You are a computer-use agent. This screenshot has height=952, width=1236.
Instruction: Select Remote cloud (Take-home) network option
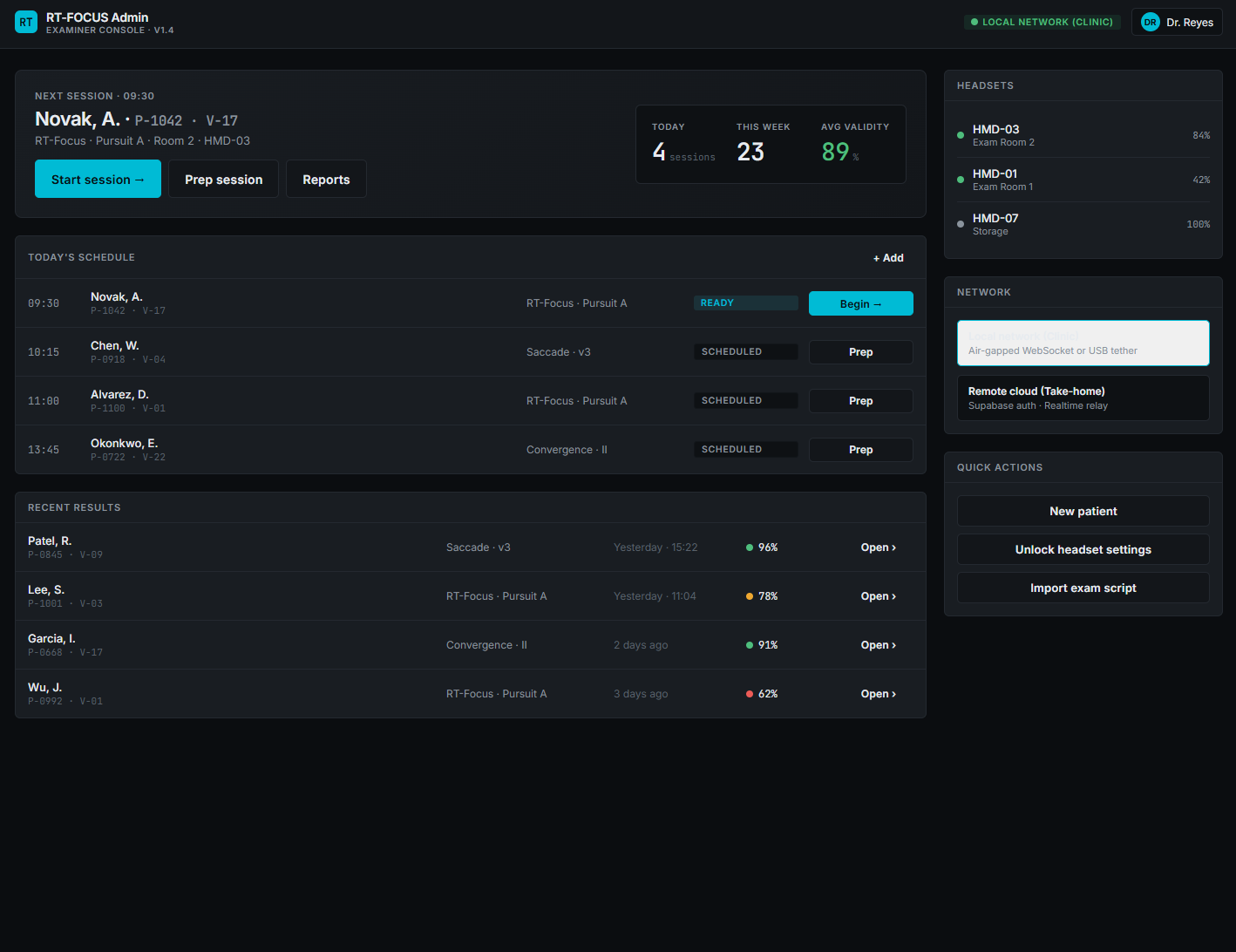click(x=1083, y=398)
